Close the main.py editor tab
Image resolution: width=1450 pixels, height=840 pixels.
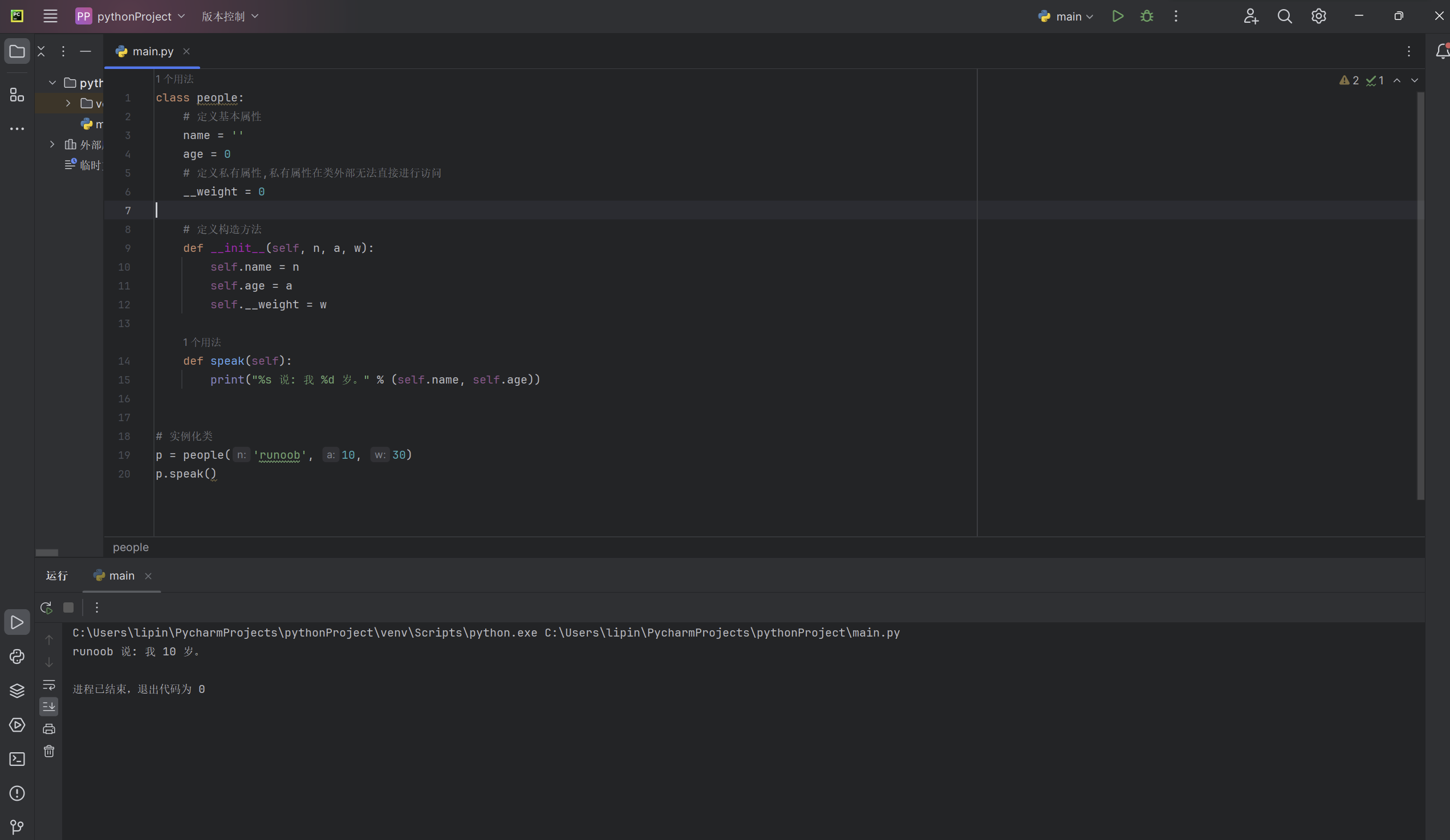point(186,51)
